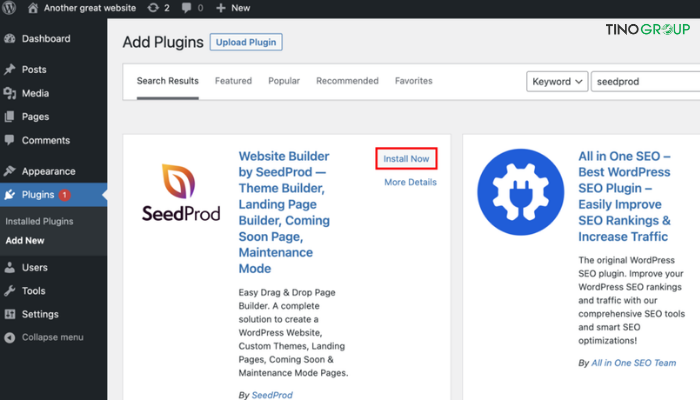Image resolution: width=700 pixels, height=400 pixels.
Task: Click the WordPress logo icon
Action: (x=9, y=8)
